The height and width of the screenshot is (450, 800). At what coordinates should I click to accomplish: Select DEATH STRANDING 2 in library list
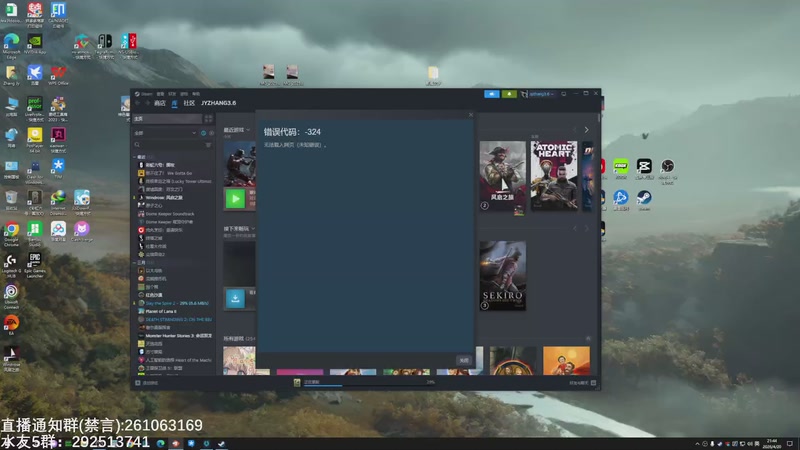174,319
